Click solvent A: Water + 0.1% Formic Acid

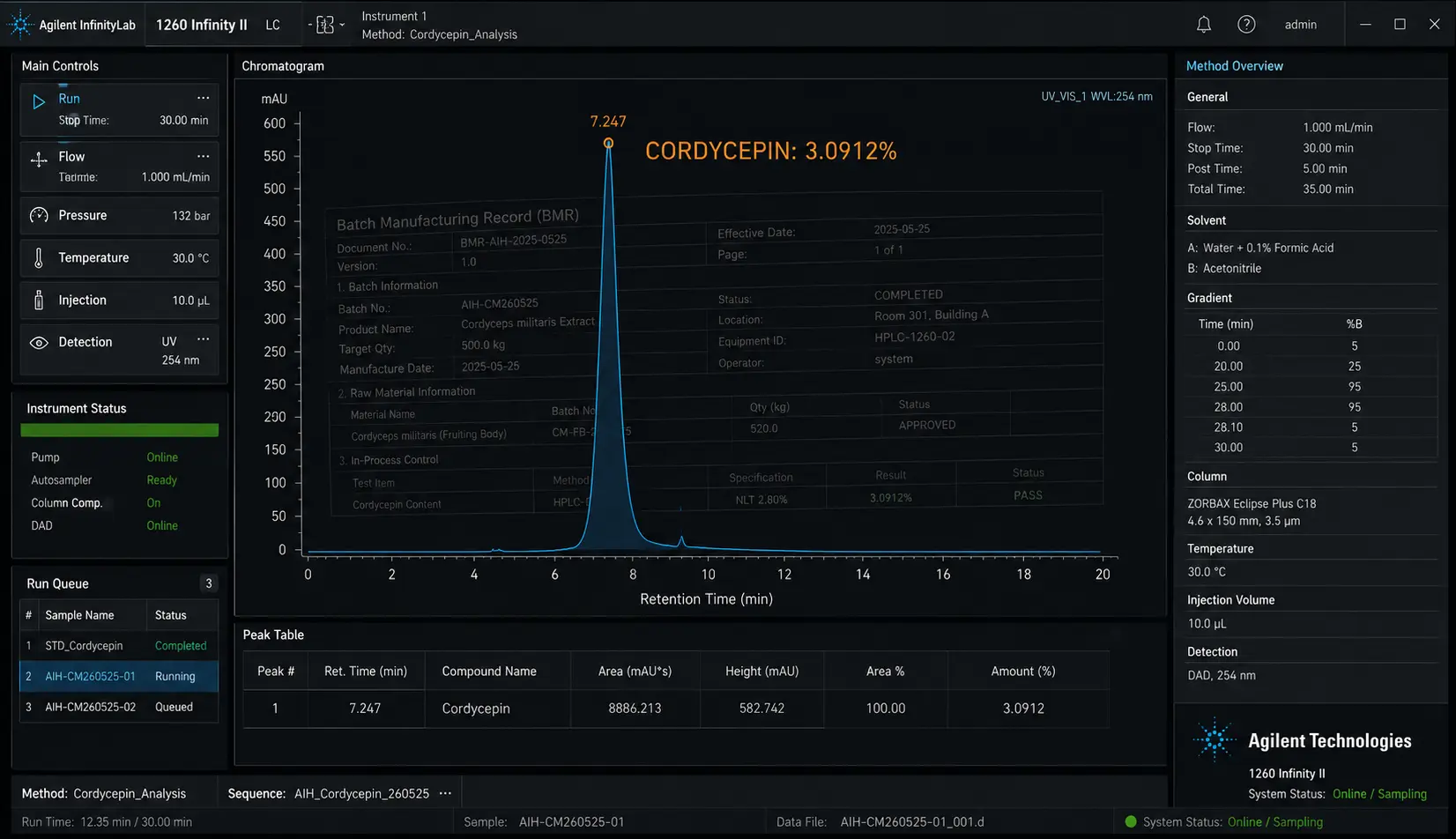pos(1260,248)
